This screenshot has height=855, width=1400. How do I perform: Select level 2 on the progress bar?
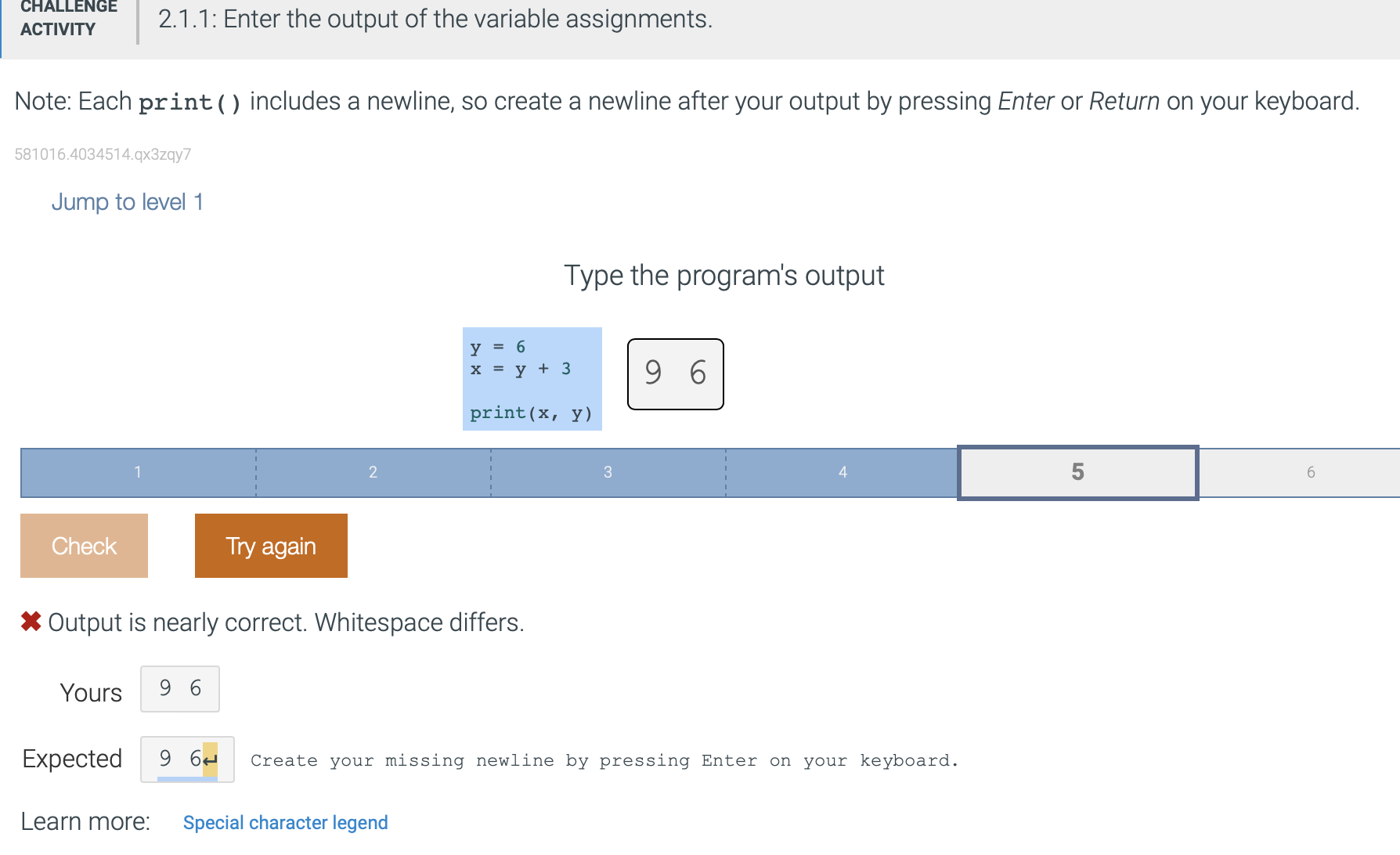tap(373, 472)
